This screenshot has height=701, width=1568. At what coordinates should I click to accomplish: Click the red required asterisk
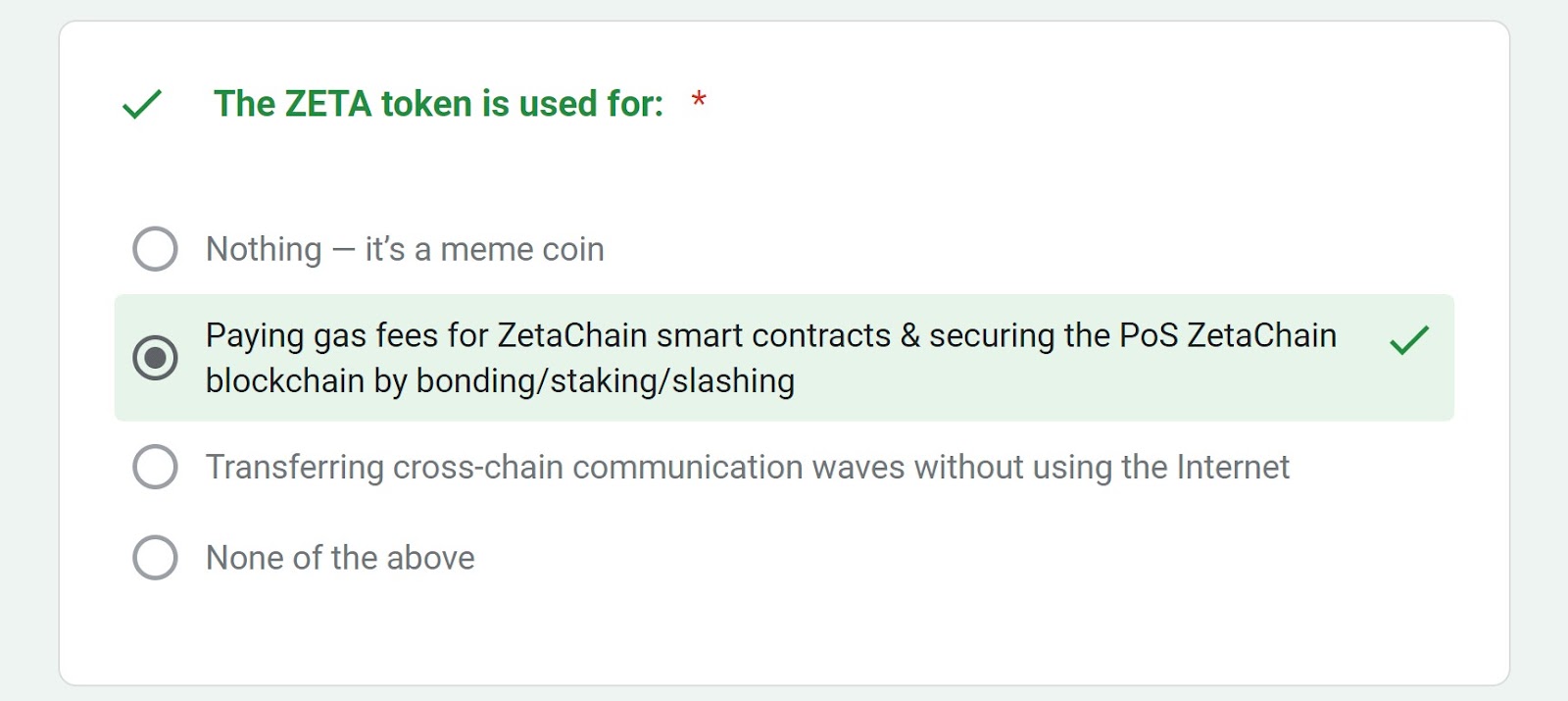pos(699,99)
